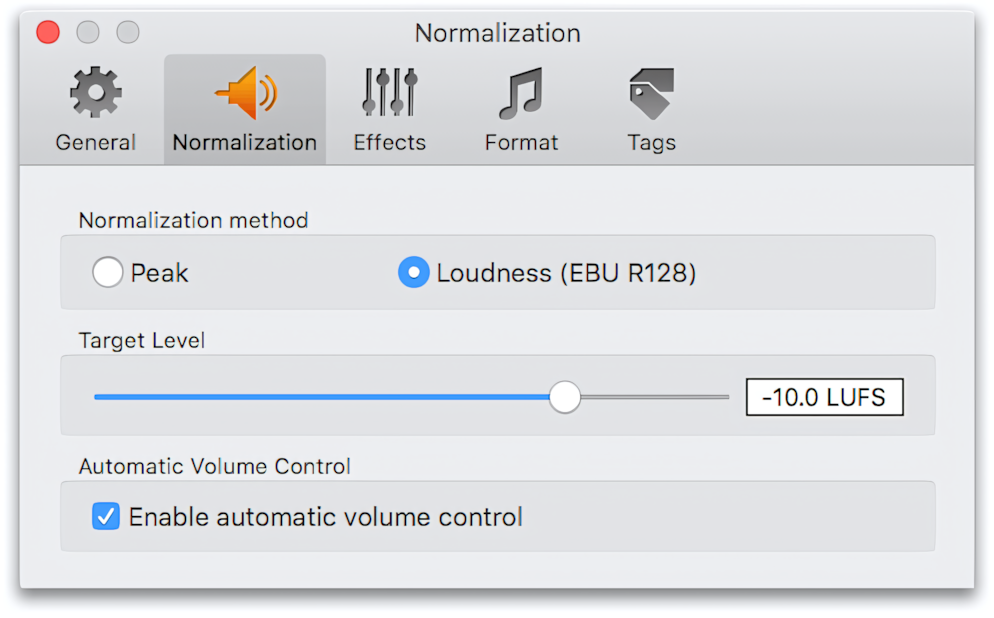Choose Loudness (EBU R128) normalization
Viewport: 994px width, 618px height.
(x=413, y=271)
